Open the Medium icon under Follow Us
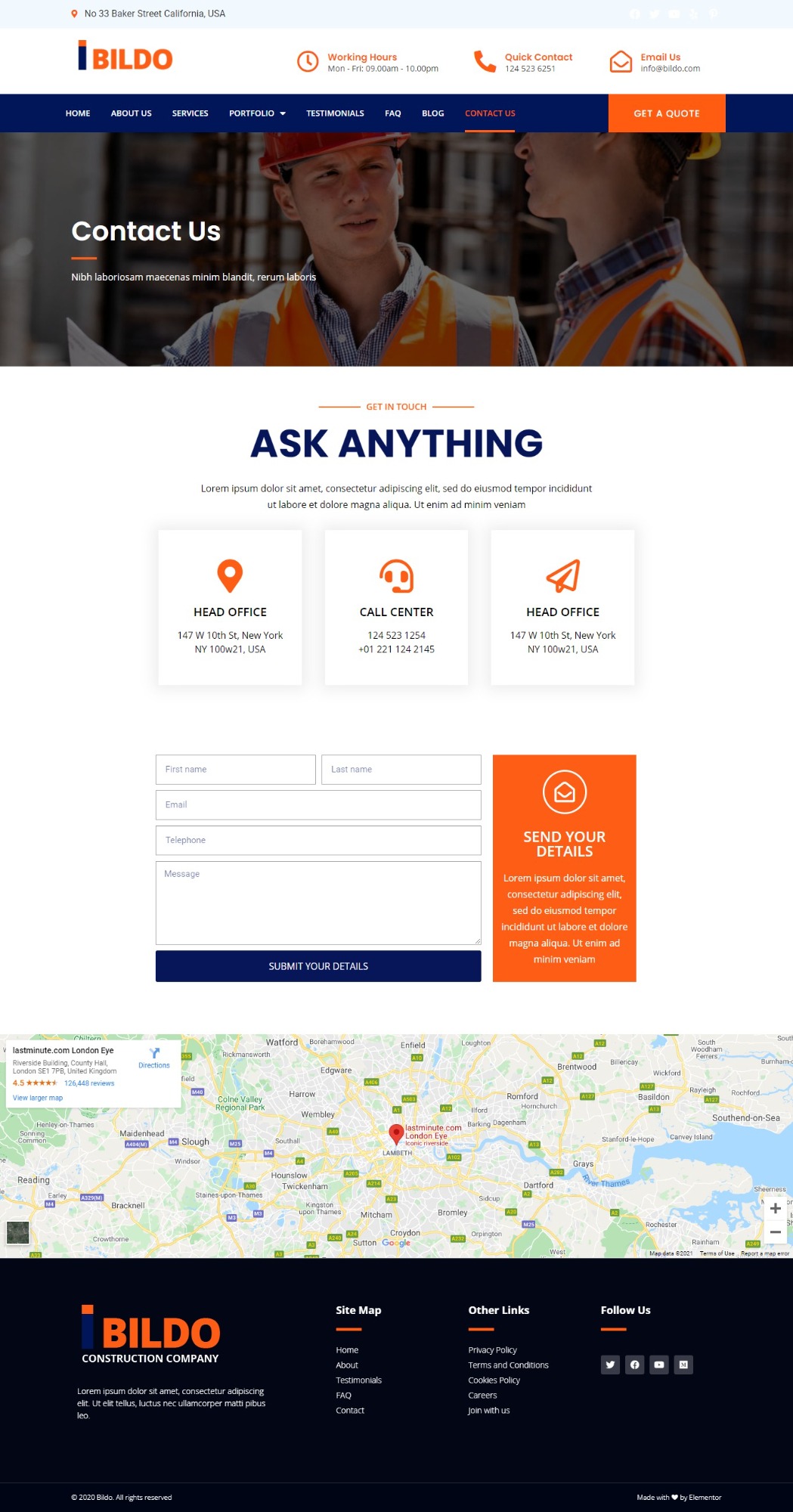Screen dimensions: 793x1512 pyautogui.click(x=683, y=1365)
